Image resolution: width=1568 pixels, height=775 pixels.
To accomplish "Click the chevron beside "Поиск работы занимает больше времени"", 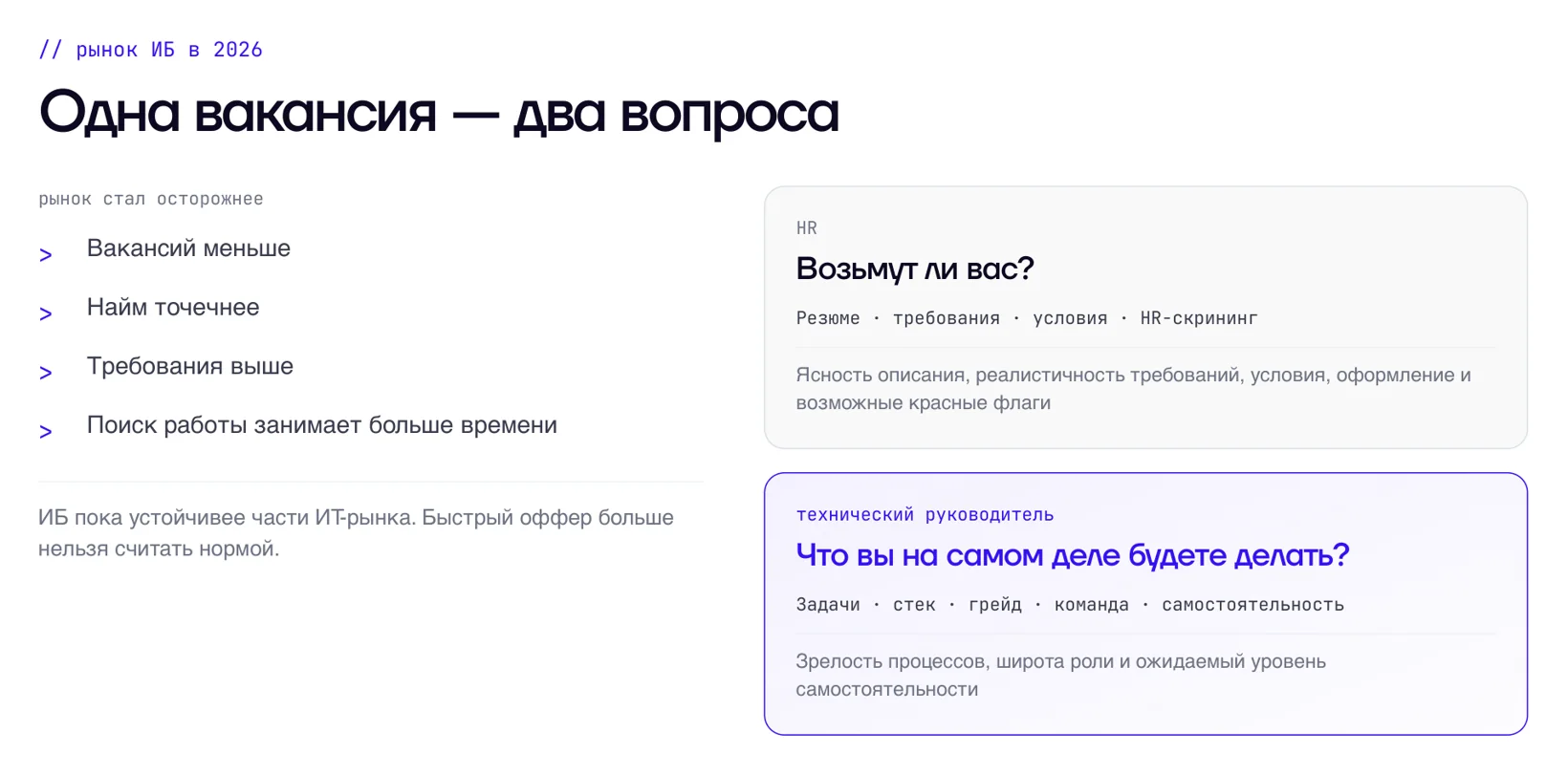I will (x=45, y=431).
